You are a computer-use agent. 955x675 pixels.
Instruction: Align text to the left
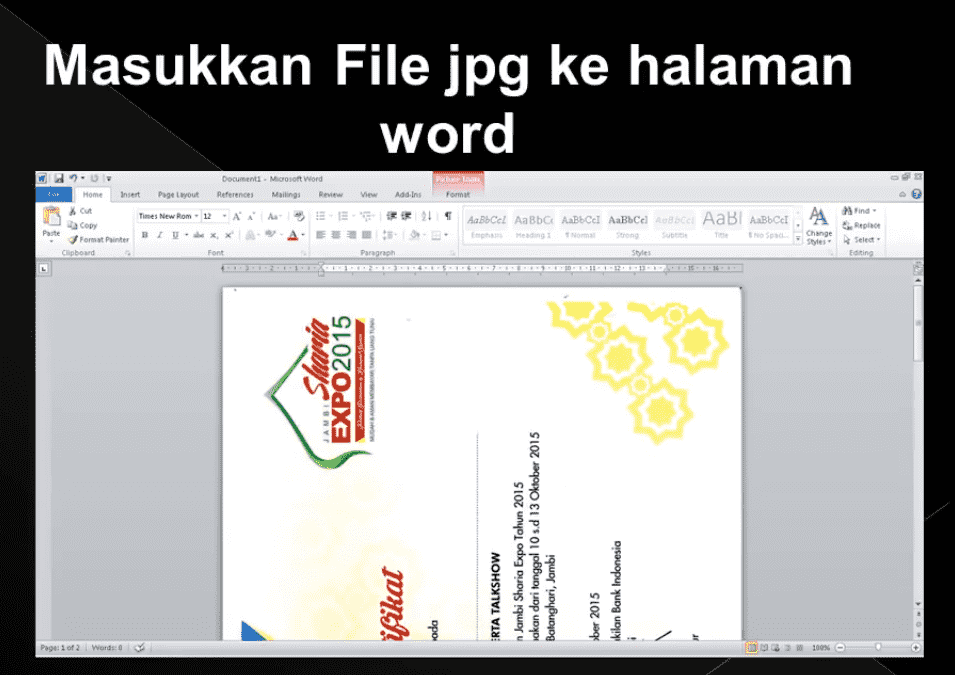pyautogui.click(x=321, y=235)
